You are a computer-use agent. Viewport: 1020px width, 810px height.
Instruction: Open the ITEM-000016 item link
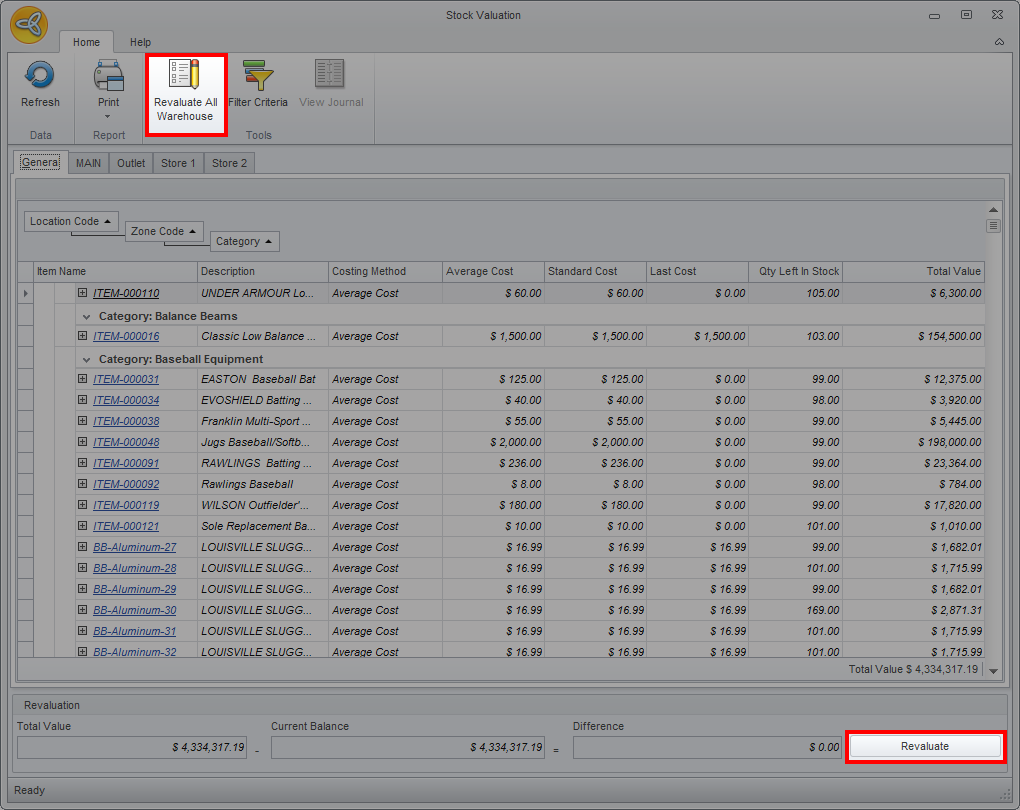[x=126, y=337]
